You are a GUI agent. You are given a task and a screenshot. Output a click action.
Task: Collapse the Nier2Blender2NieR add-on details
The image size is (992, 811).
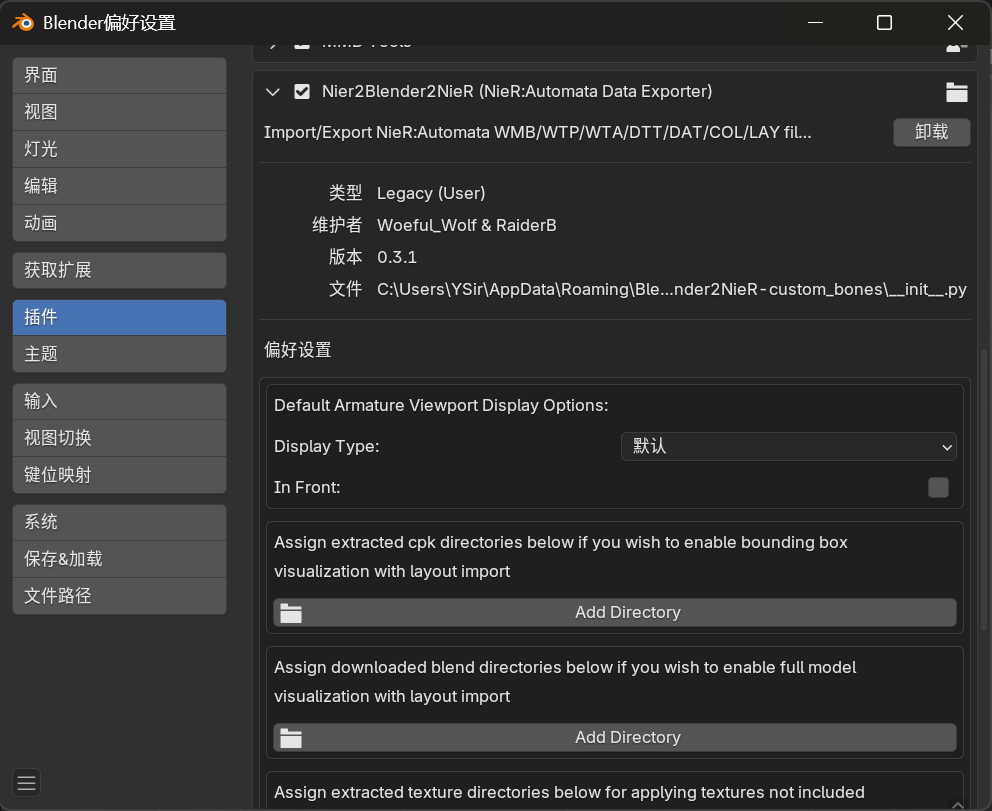click(x=272, y=92)
